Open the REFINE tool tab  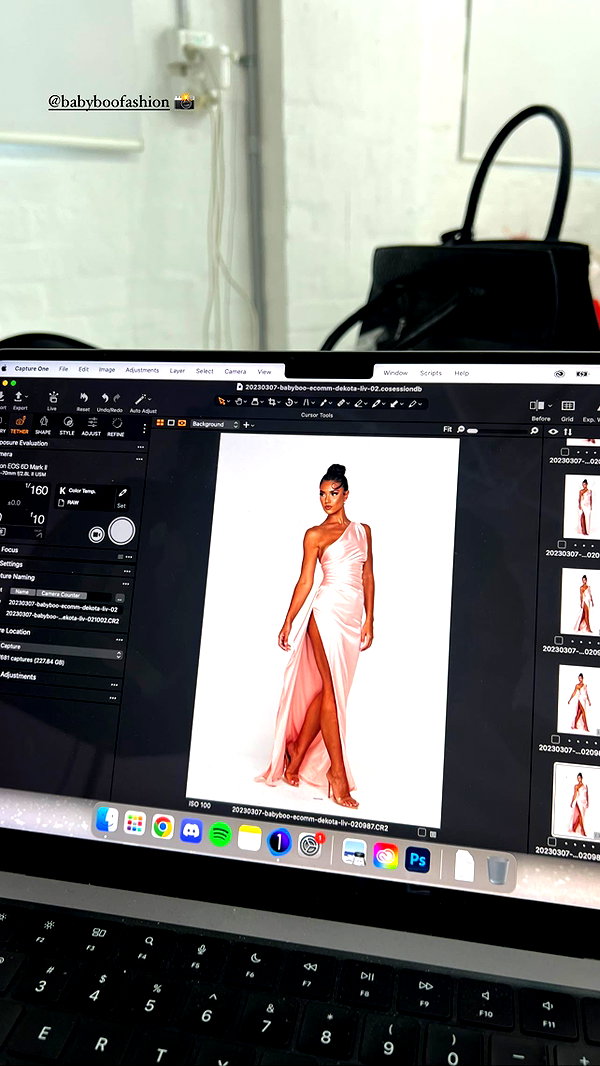click(x=116, y=426)
